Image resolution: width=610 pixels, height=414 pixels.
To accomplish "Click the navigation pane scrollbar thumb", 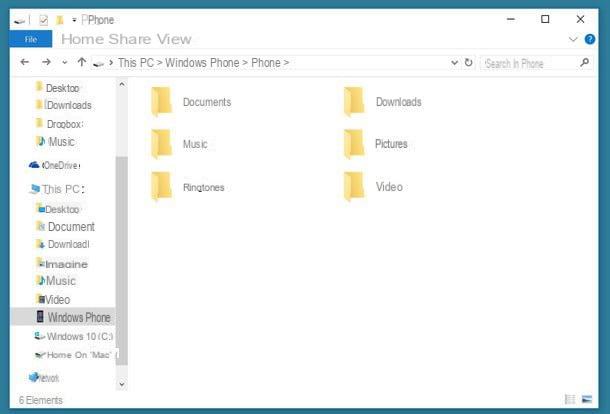I will point(122,260).
